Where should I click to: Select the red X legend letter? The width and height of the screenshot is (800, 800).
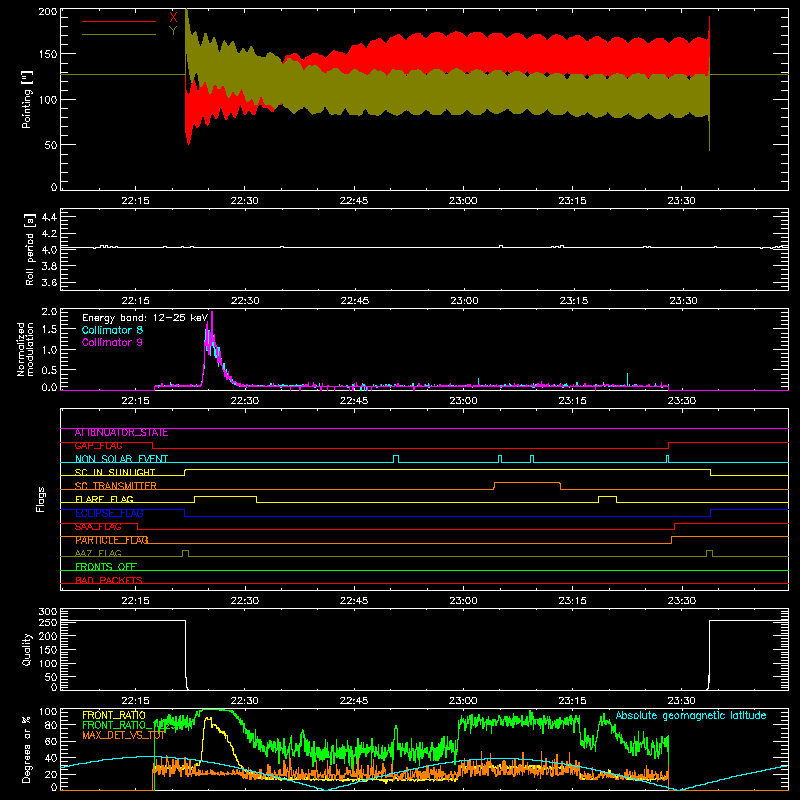[x=173, y=17]
